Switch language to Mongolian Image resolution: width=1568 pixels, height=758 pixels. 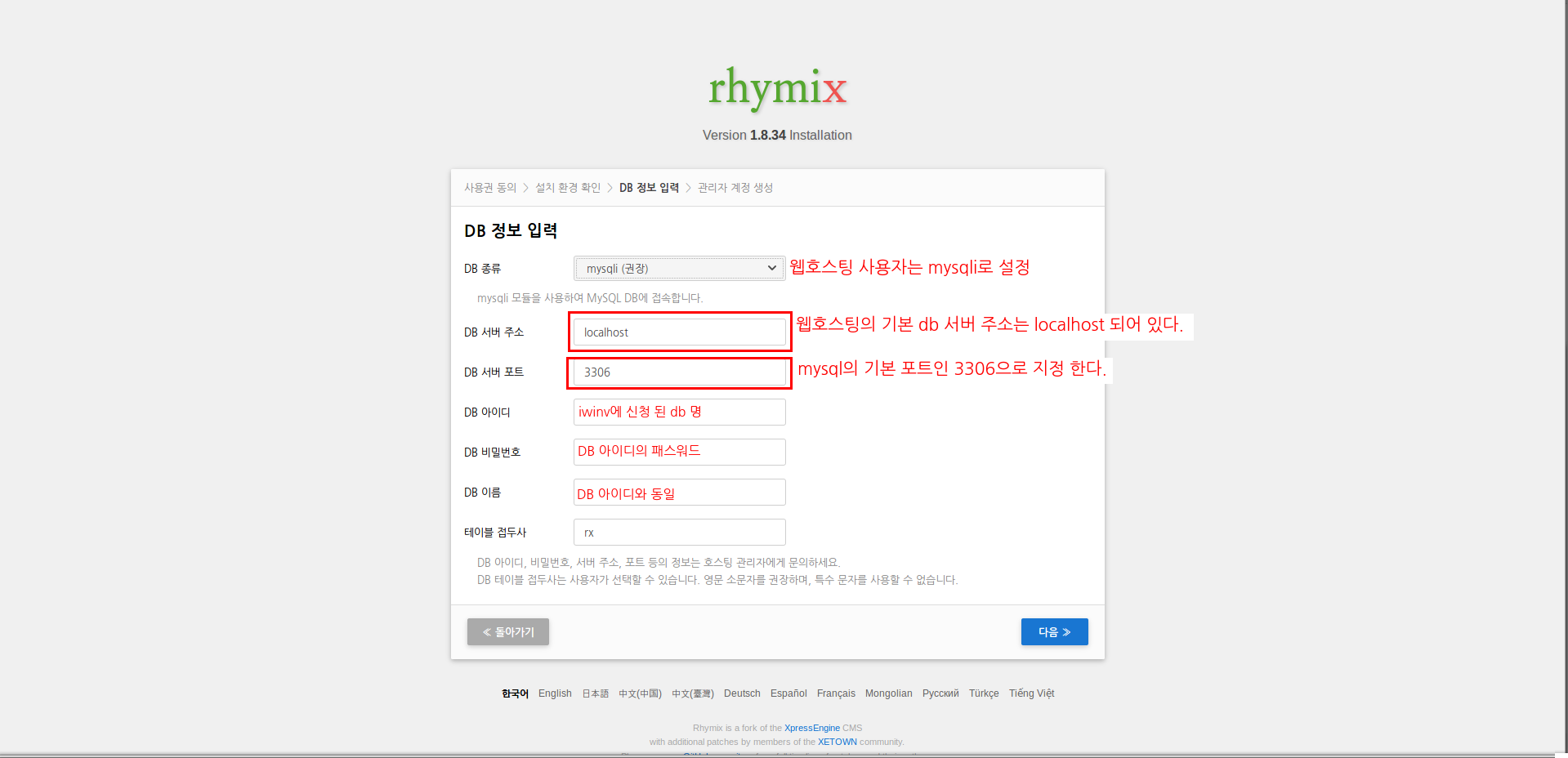(889, 693)
